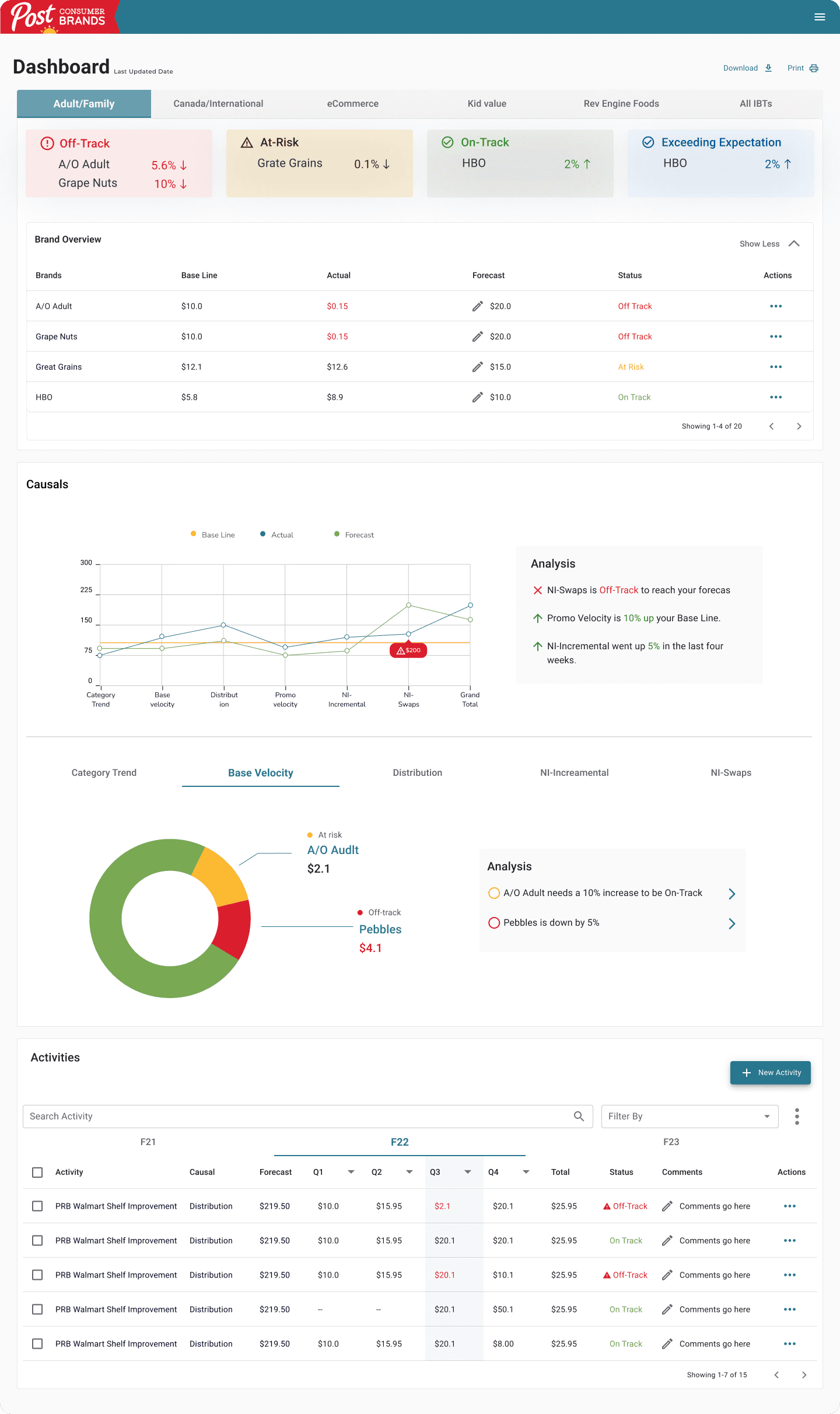Viewport: 840px width, 1414px height.
Task: Open the hamburger menu in header
Action: click(x=820, y=17)
